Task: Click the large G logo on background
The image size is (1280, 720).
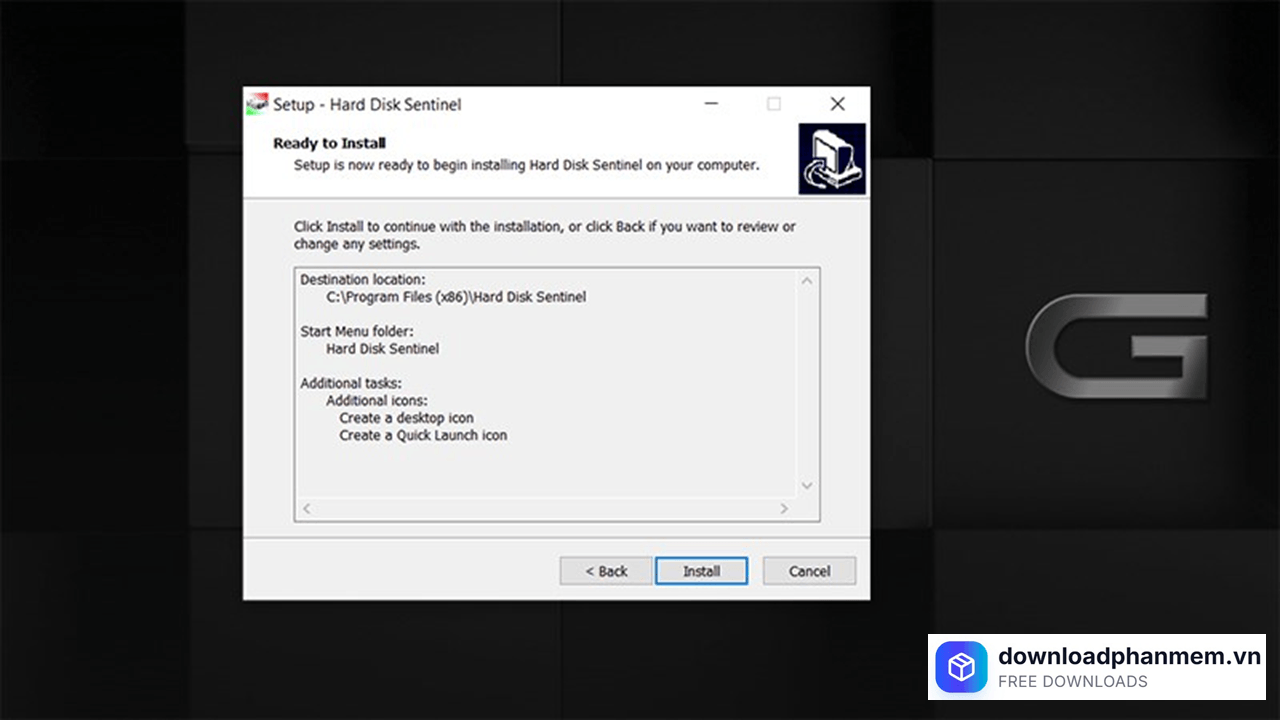Action: (x=1116, y=346)
